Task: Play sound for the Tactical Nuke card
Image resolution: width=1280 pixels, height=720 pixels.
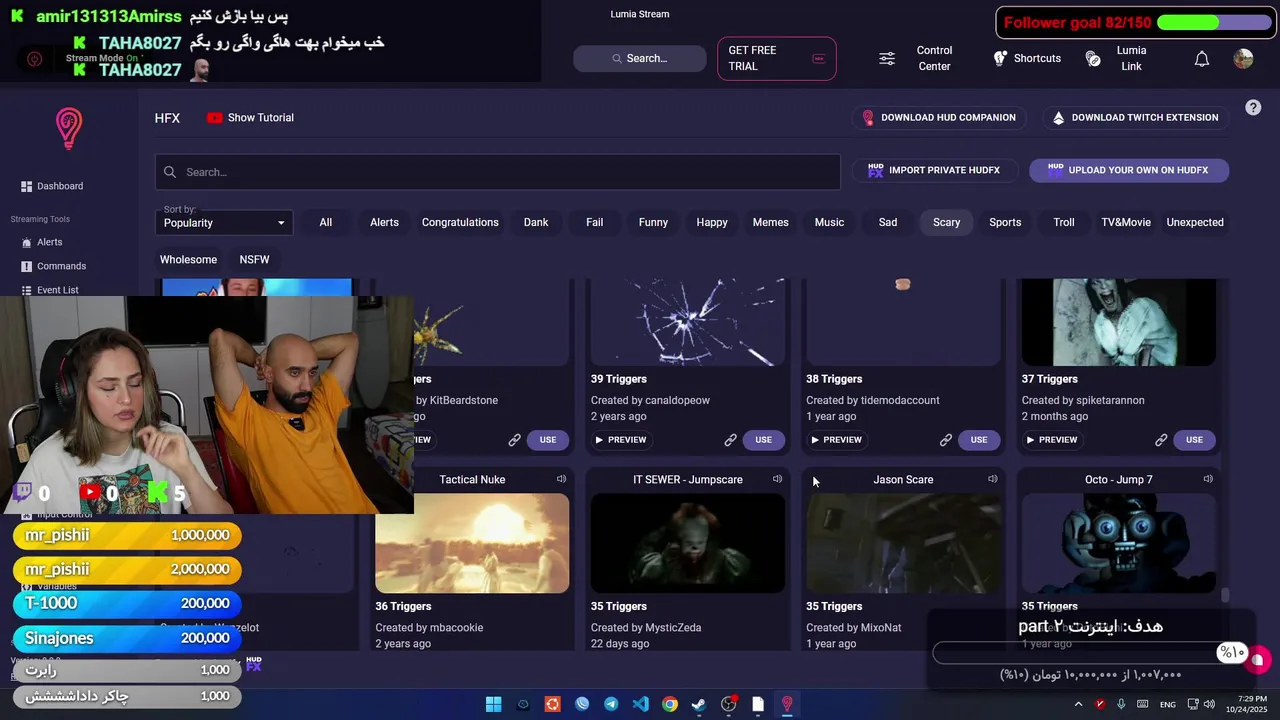Action: (561, 479)
